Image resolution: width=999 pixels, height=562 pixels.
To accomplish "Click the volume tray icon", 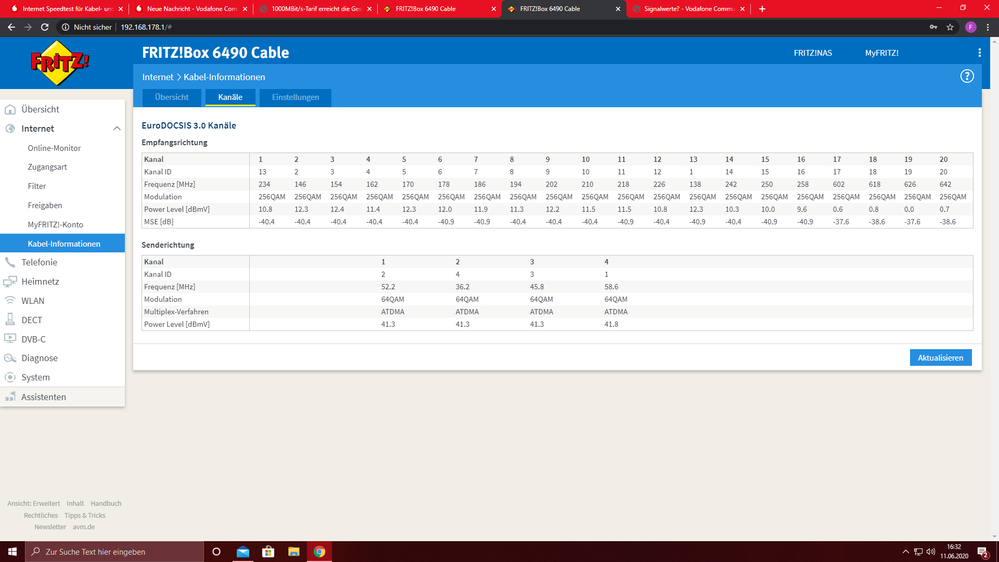I will tap(931, 552).
